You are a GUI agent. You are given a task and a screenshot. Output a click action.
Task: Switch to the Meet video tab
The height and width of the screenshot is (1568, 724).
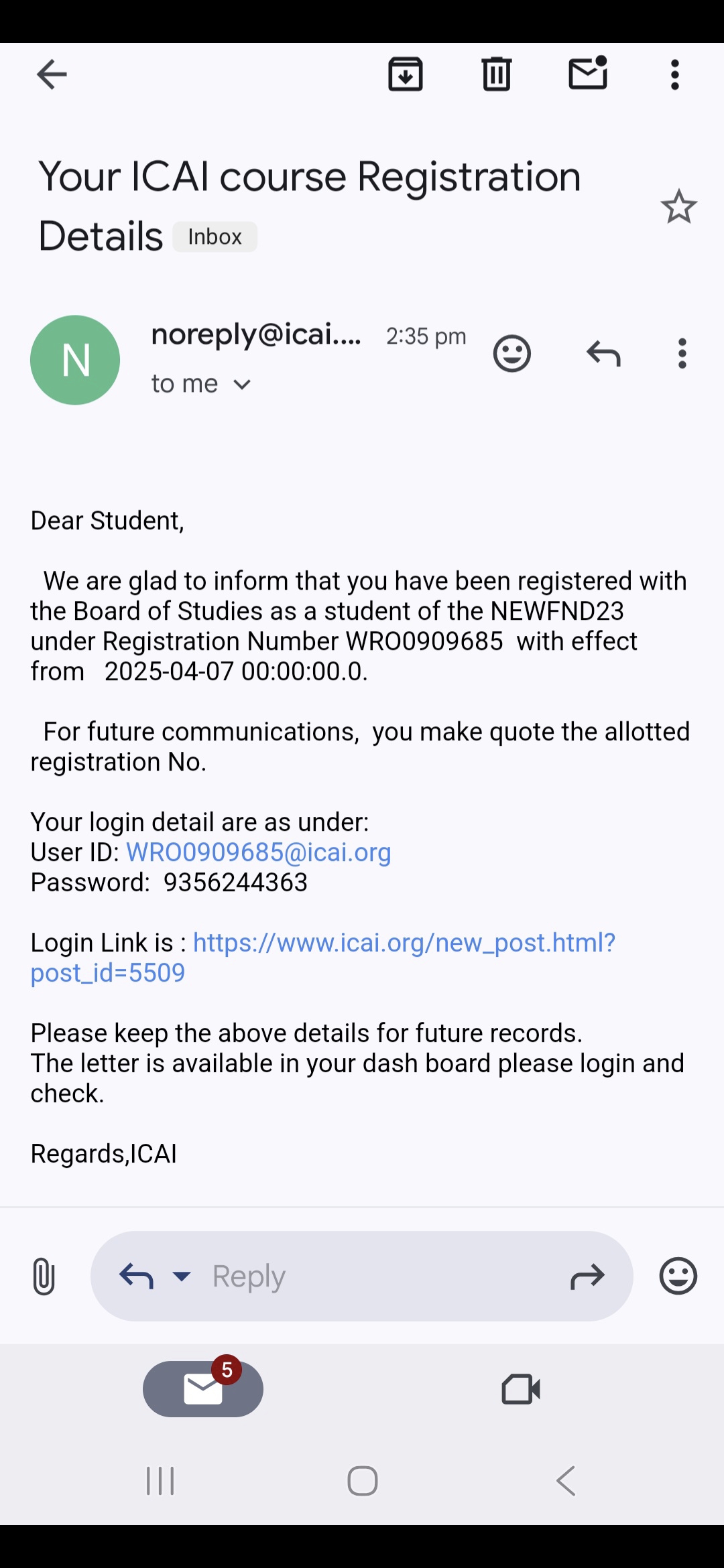pos(521,1389)
